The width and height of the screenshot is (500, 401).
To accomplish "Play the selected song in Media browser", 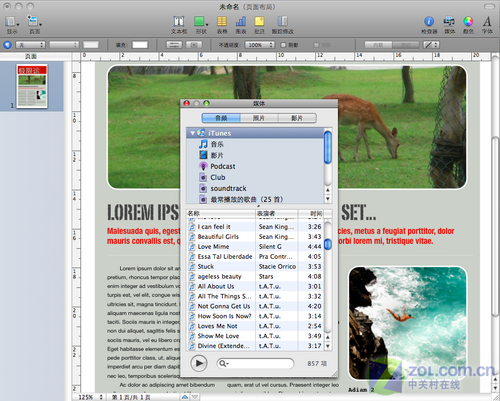I will [x=199, y=363].
